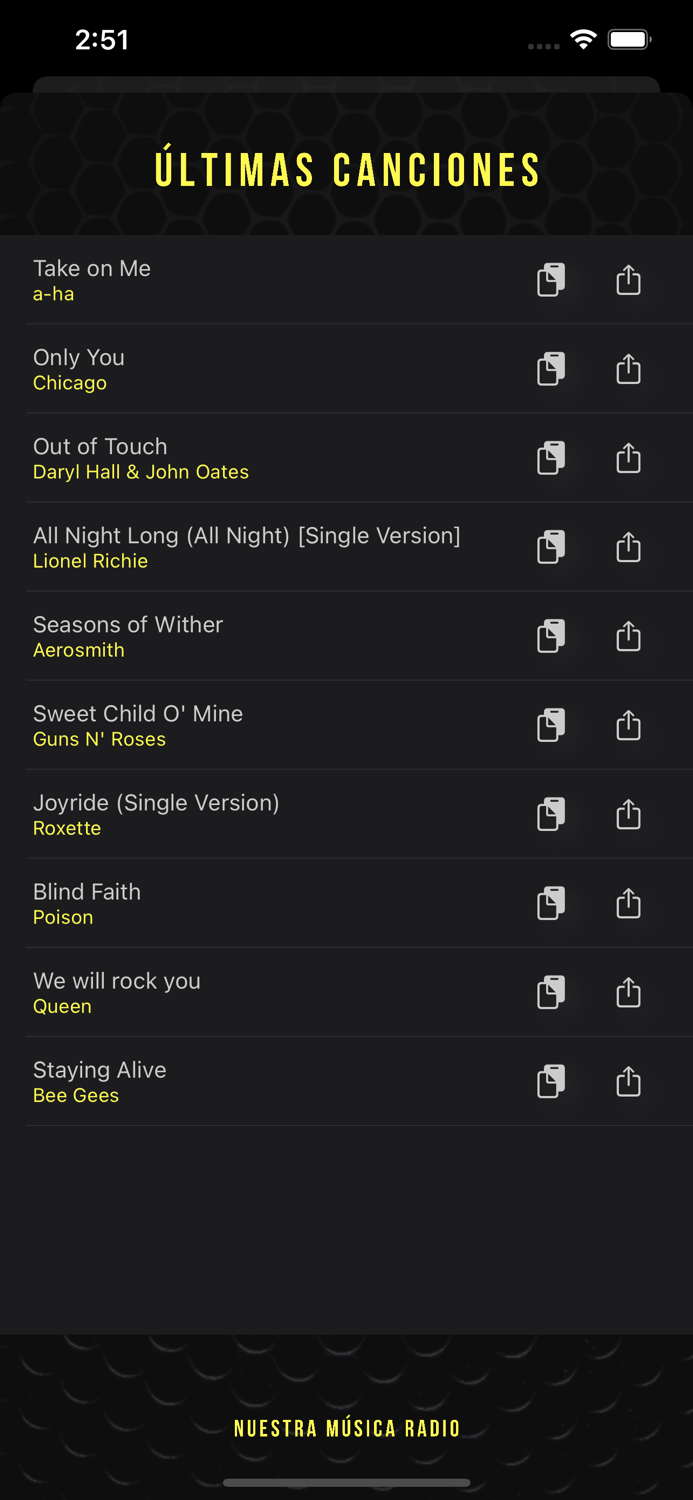Share Joyride by Roxette
The width and height of the screenshot is (693, 1500).
pos(628,814)
